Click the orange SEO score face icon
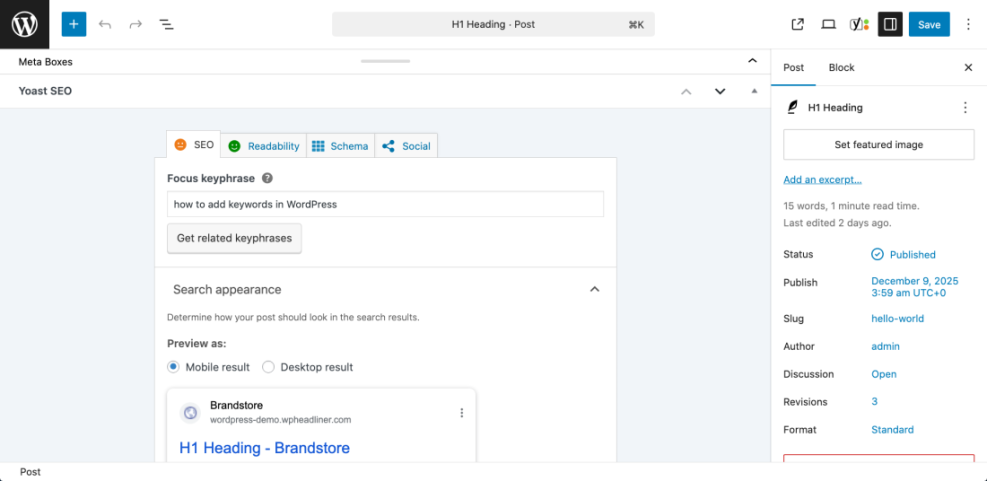This screenshot has width=987, height=481. click(180, 145)
